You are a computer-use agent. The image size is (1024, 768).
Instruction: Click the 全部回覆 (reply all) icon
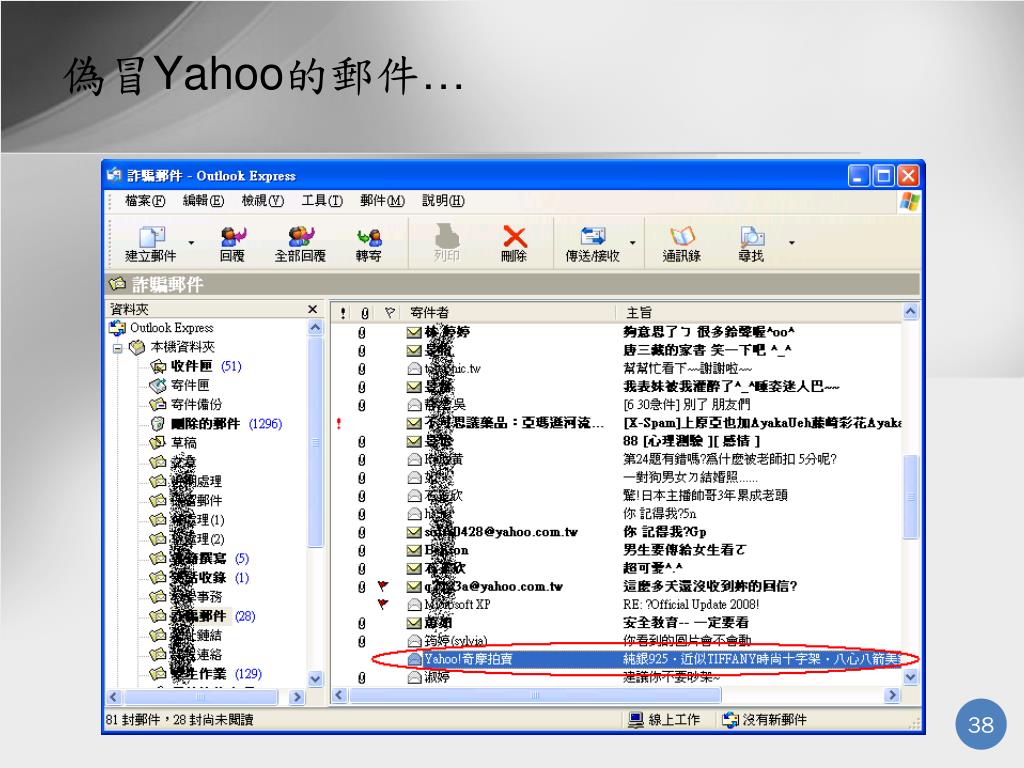(300, 242)
